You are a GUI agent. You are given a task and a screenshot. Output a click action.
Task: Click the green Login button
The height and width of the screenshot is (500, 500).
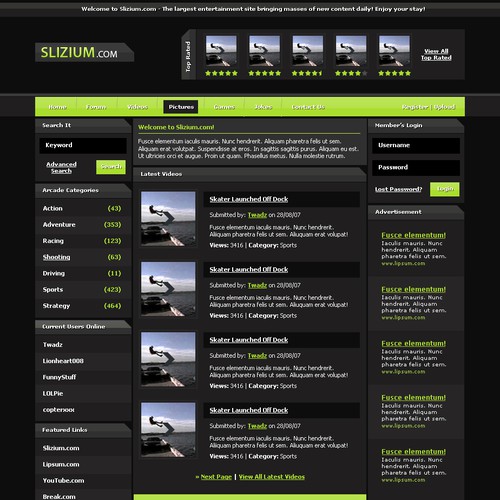(x=445, y=189)
